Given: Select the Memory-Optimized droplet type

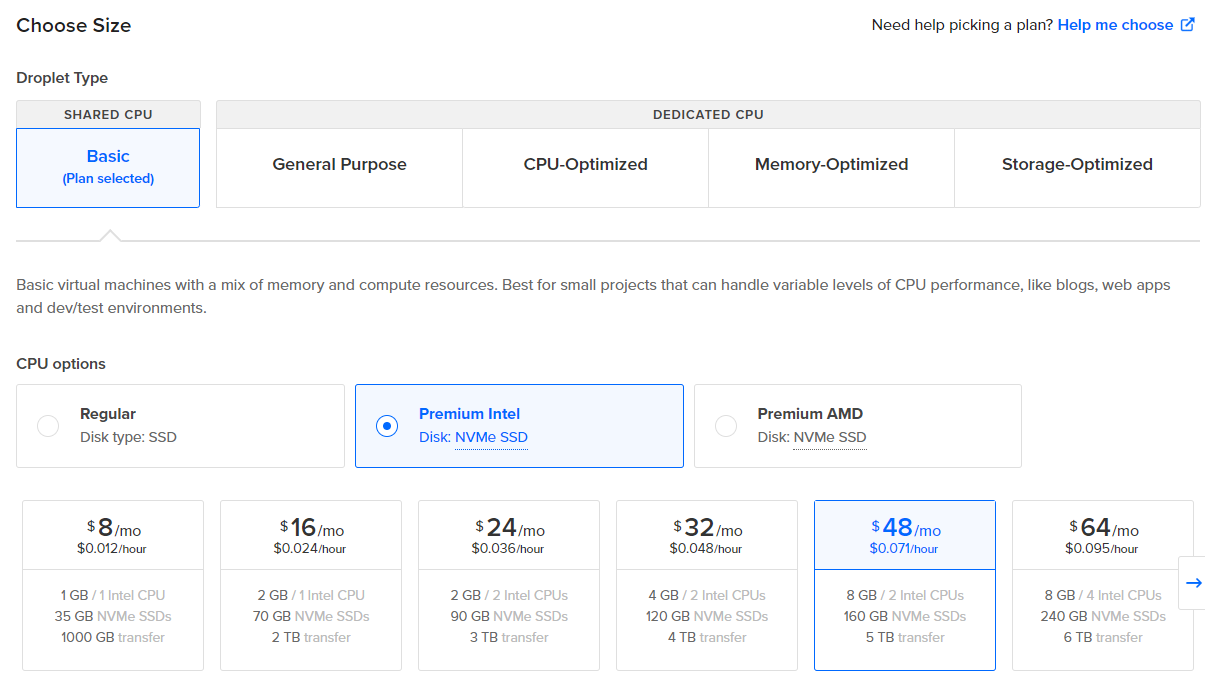Looking at the screenshot, I should click(x=831, y=163).
